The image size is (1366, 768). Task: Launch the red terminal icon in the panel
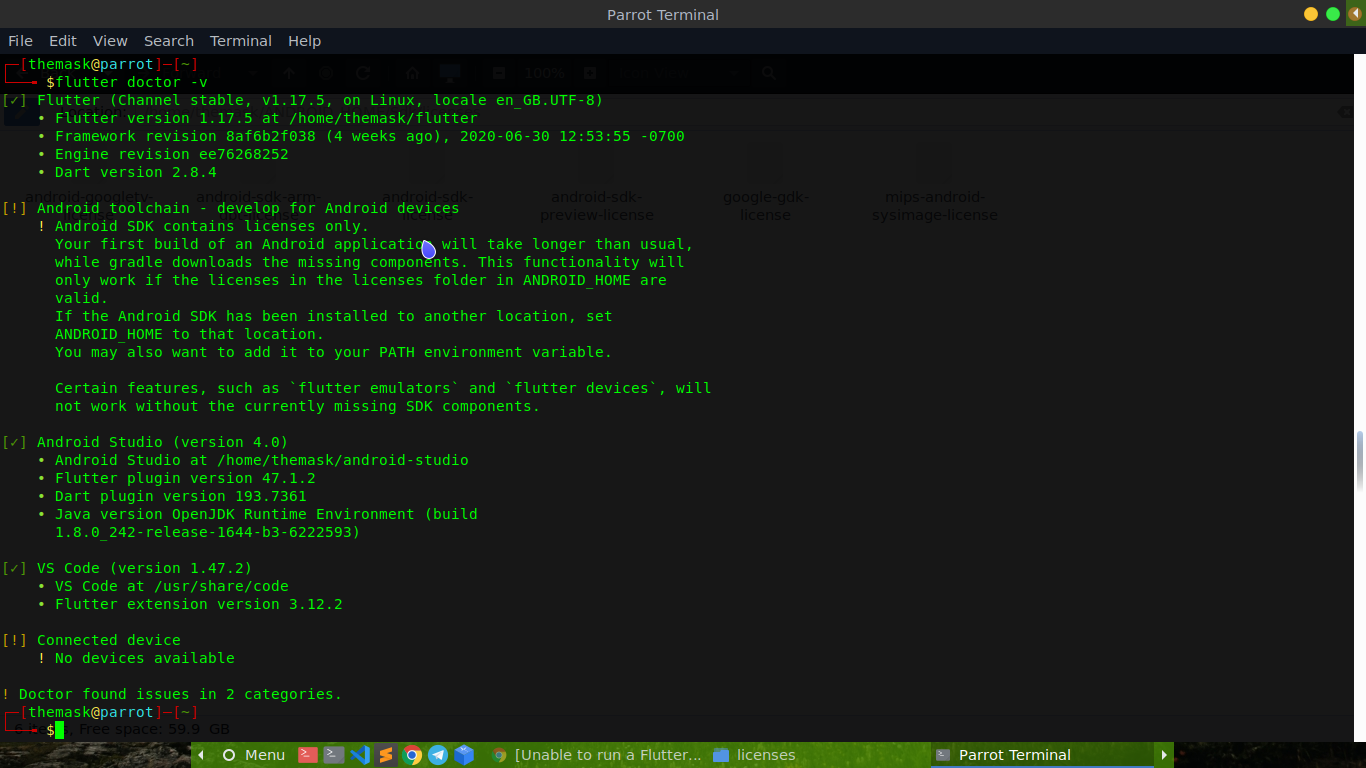(308, 755)
